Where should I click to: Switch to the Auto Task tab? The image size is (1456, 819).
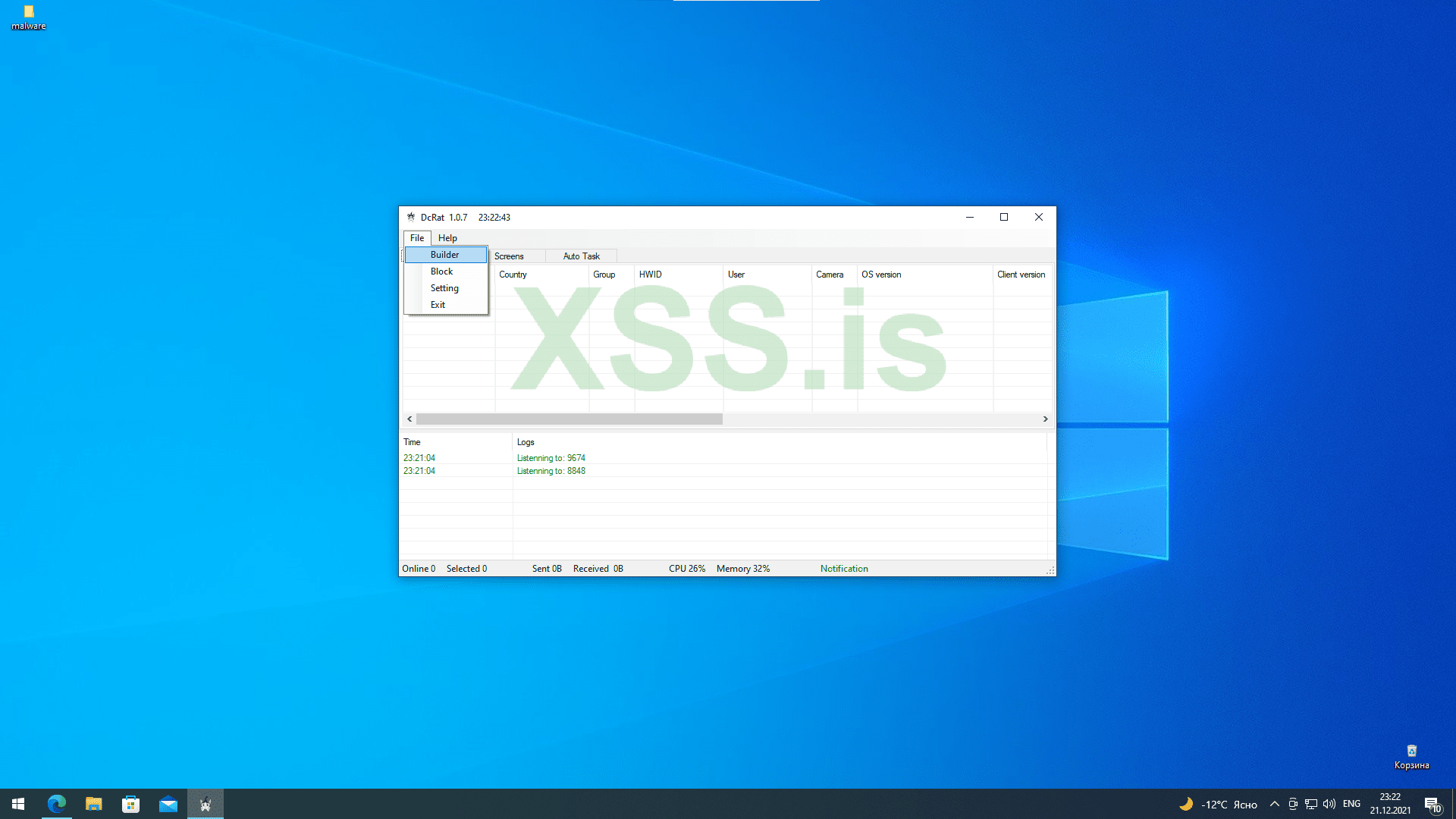(x=581, y=256)
